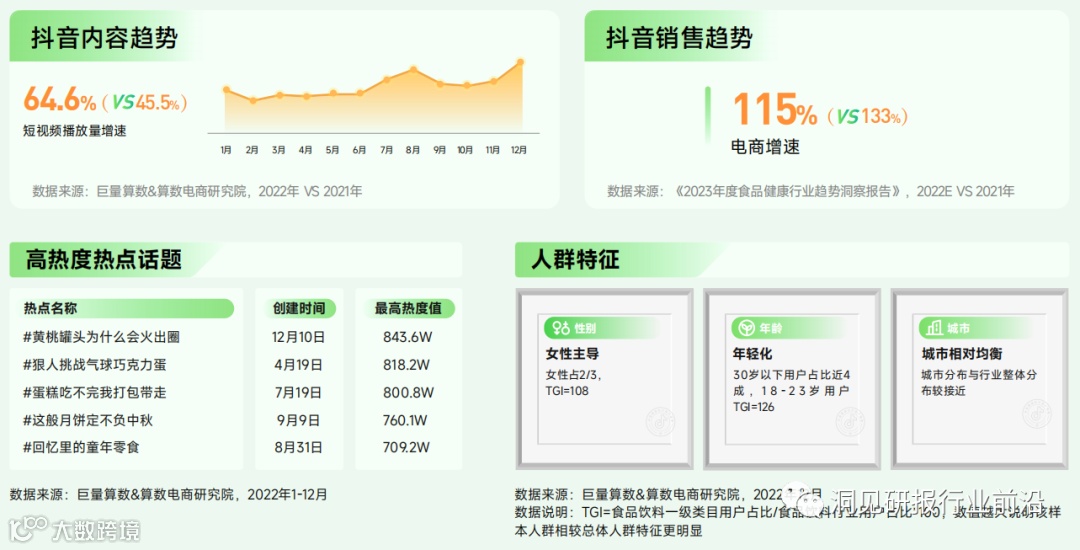Screen dimensions: 1080x550
Task: Click the 年轻化 card title
Action: coord(752,354)
